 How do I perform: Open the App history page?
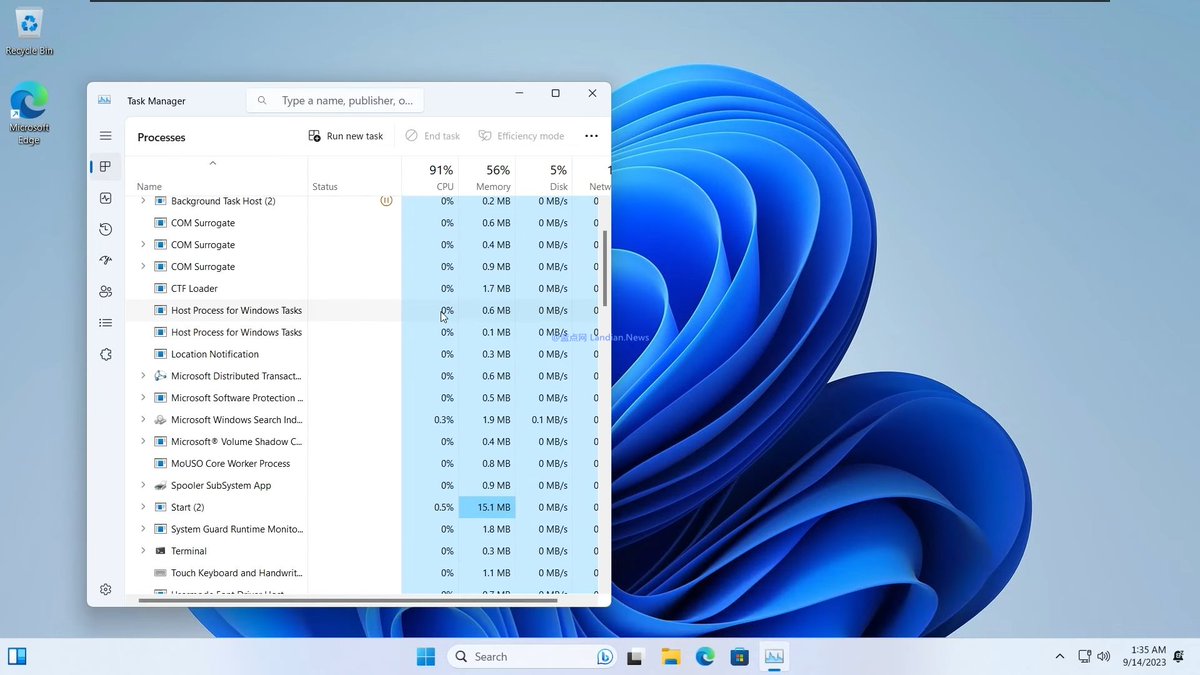[105, 229]
